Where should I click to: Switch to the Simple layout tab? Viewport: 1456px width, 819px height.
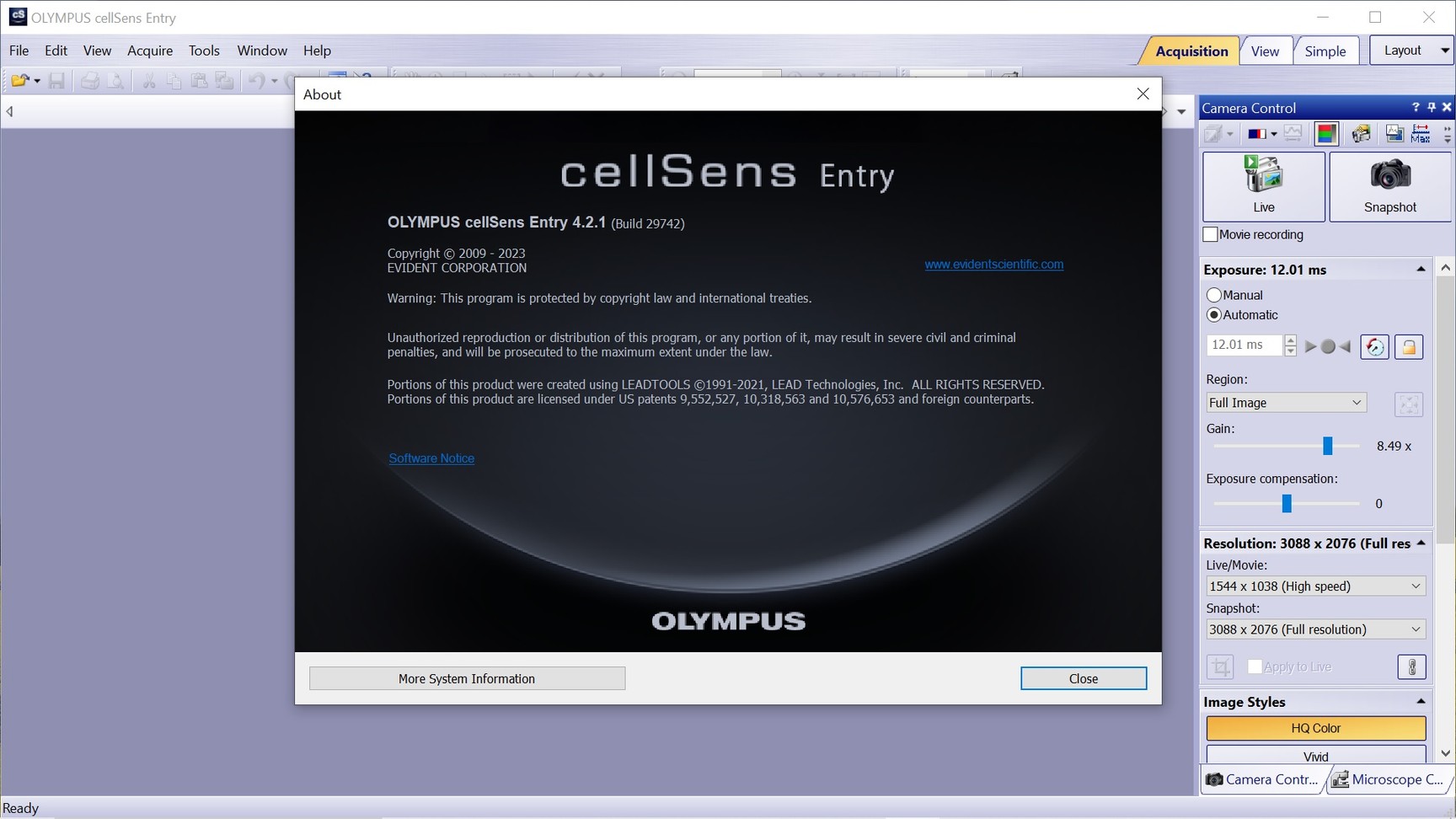click(1325, 51)
